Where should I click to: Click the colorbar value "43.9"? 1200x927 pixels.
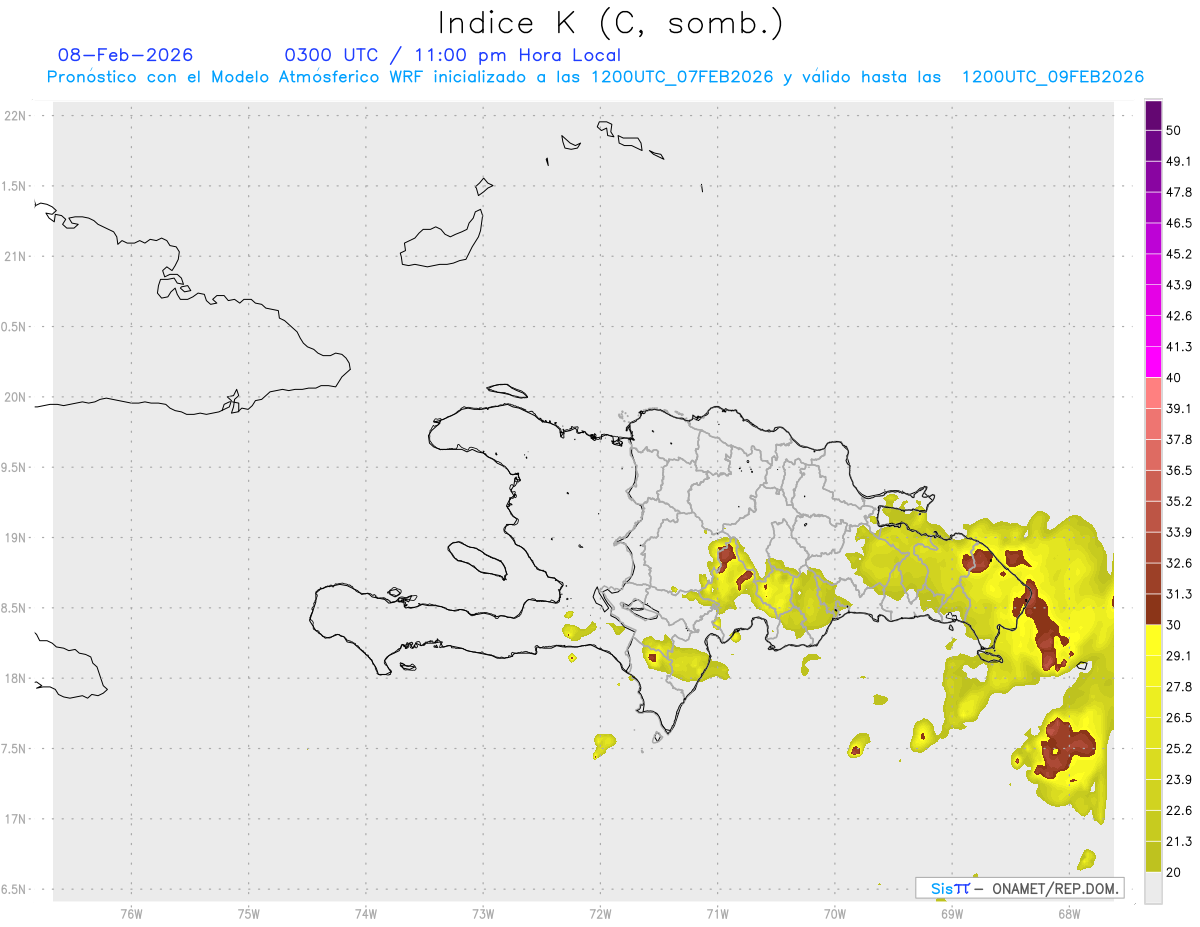[1179, 285]
